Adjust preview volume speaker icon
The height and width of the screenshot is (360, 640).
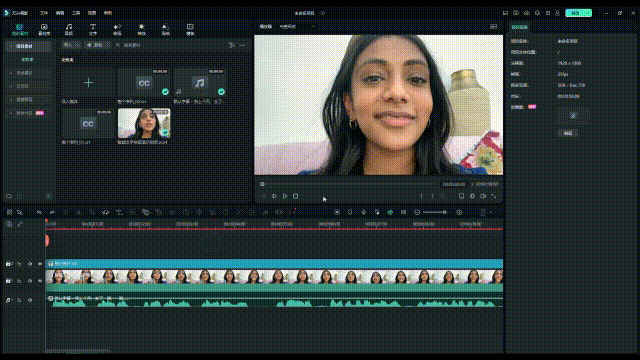[483, 196]
